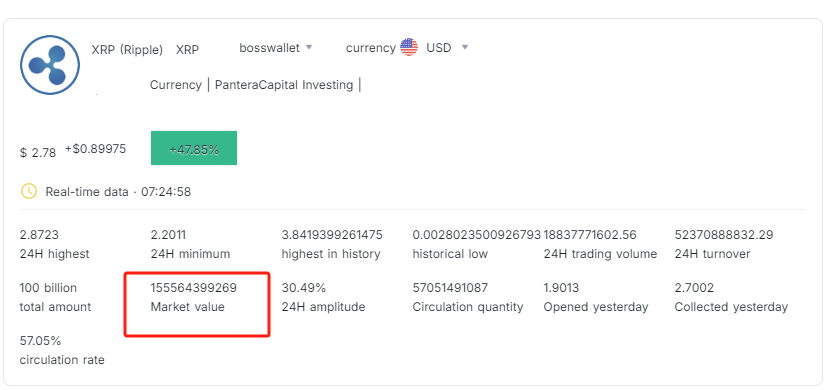Click the yellow clock real-time data icon
The width and height of the screenshot is (830, 390).
[29, 191]
